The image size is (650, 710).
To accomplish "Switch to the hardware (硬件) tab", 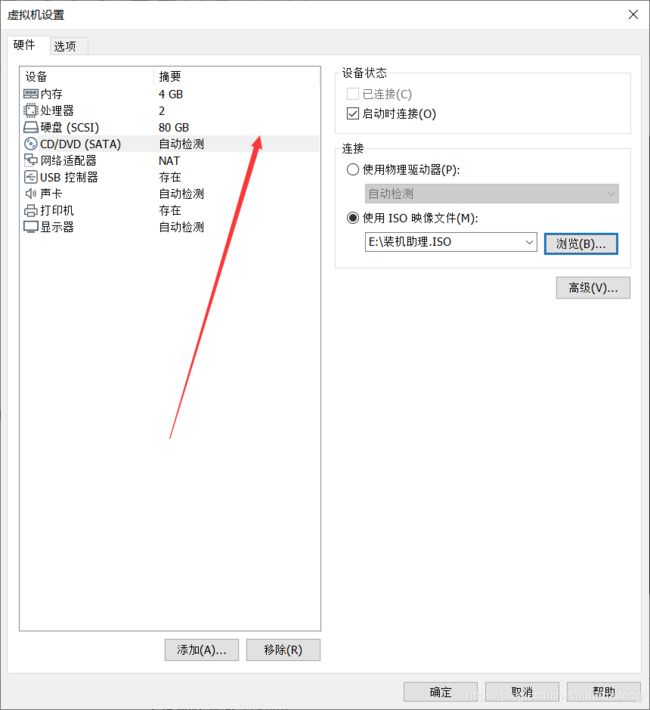I will click(x=24, y=45).
